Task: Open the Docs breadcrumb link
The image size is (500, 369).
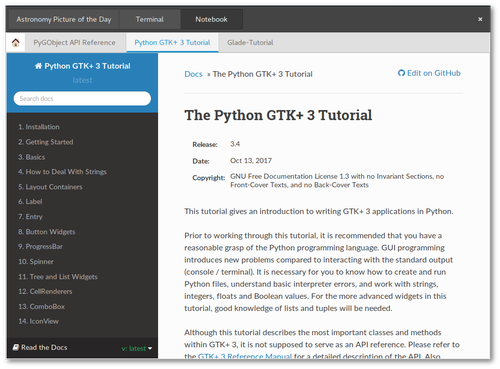Action: pyautogui.click(x=193, y=74)
